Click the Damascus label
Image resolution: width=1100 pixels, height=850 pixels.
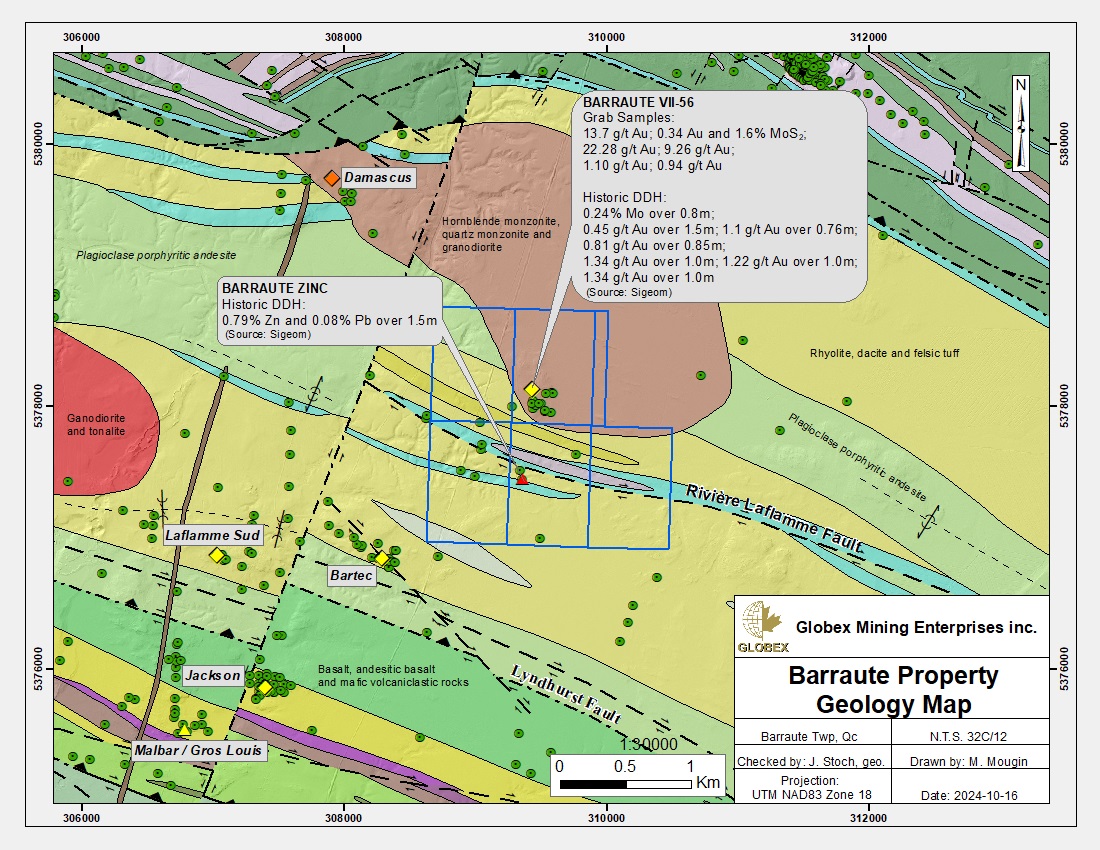pyautogui.click(x=377, y=178)
